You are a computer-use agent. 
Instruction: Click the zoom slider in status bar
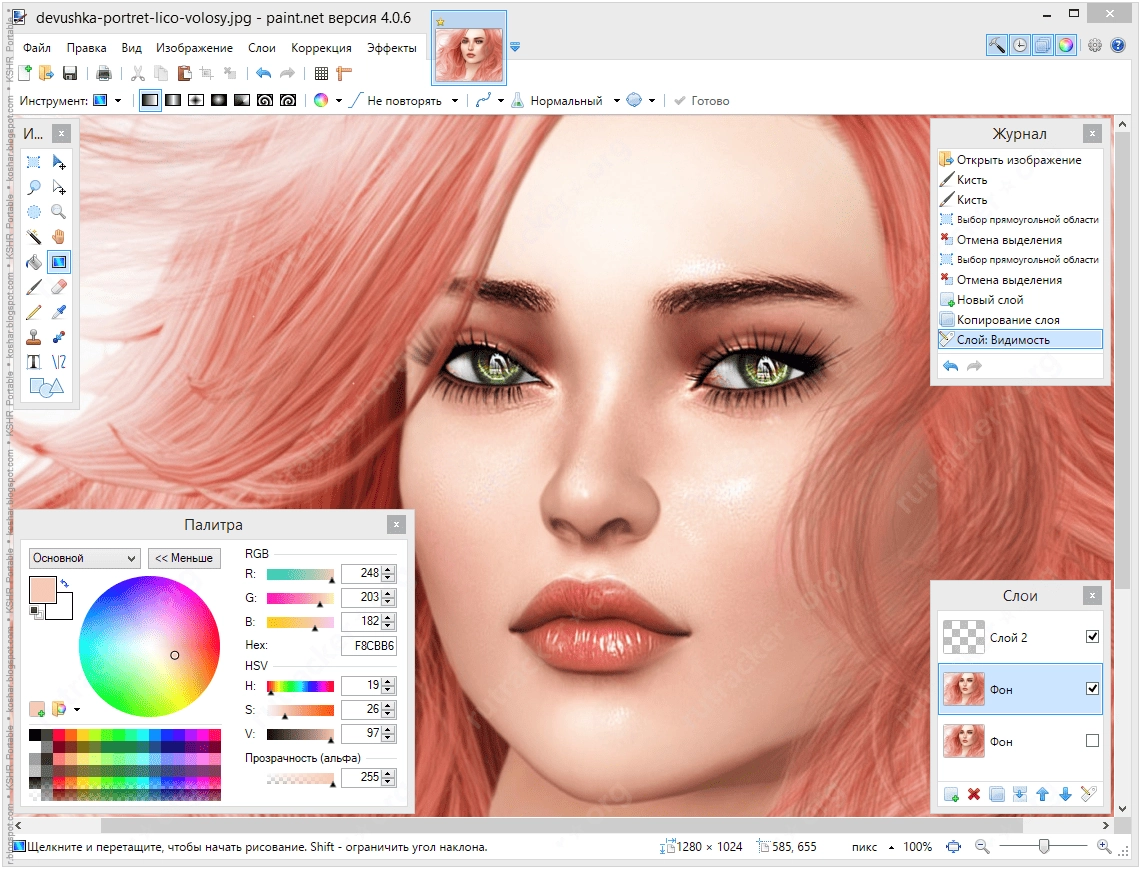tap(1043, 846)
